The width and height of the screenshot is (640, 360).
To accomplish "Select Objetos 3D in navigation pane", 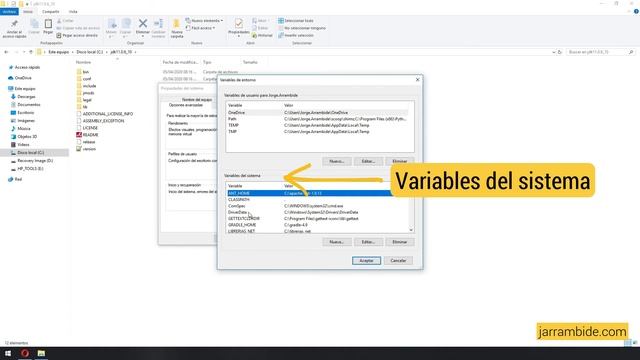I will [x=27, y=136].
